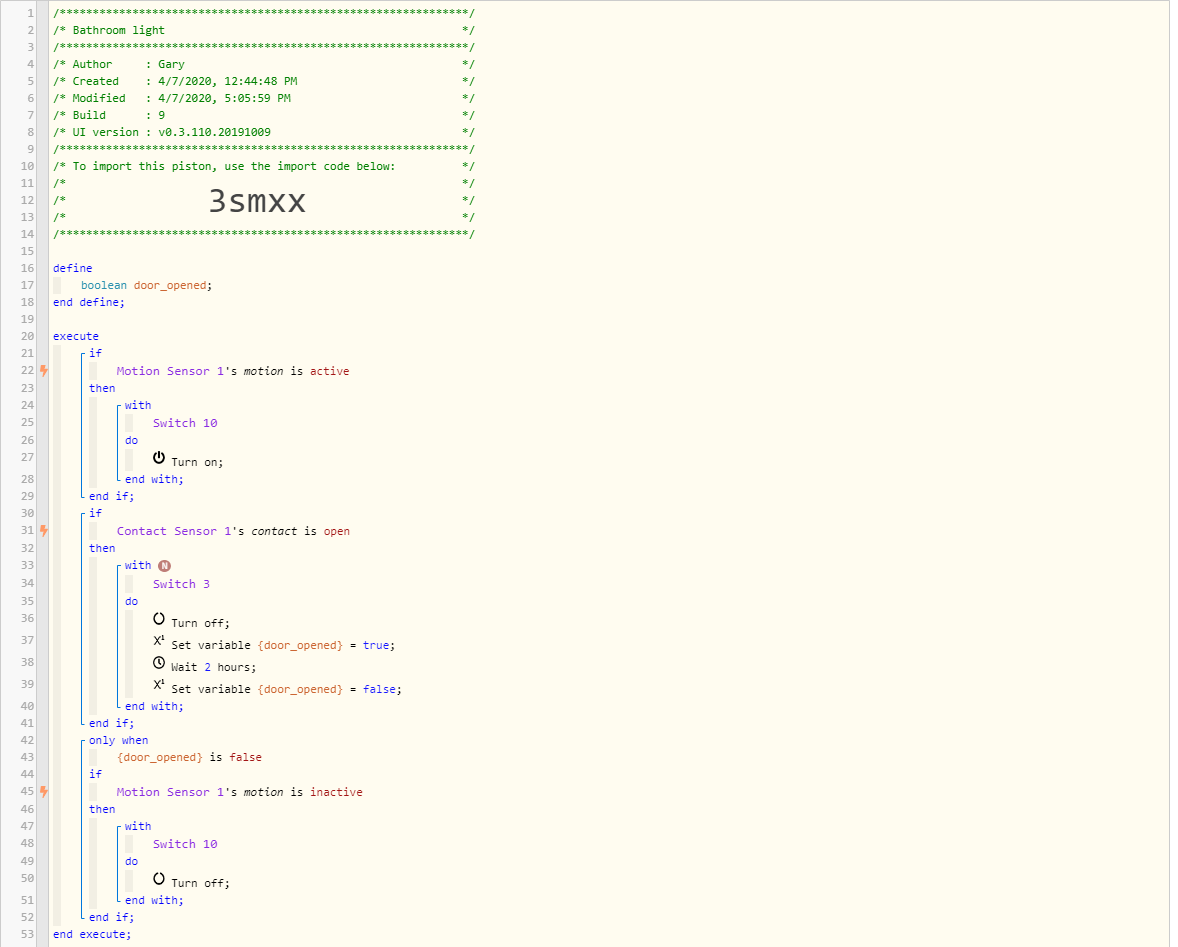
Task: Click line number 53 in the gutter
Action: coord(27,934)
